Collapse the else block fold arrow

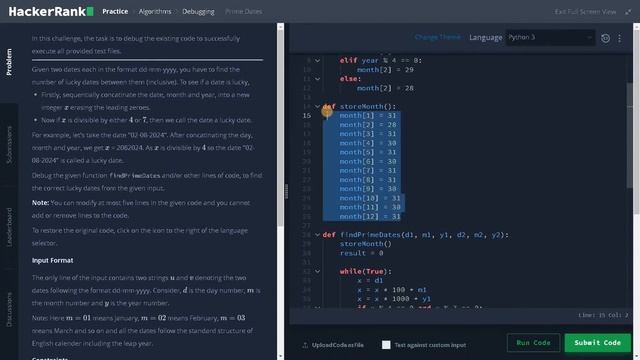pos(317,79)
